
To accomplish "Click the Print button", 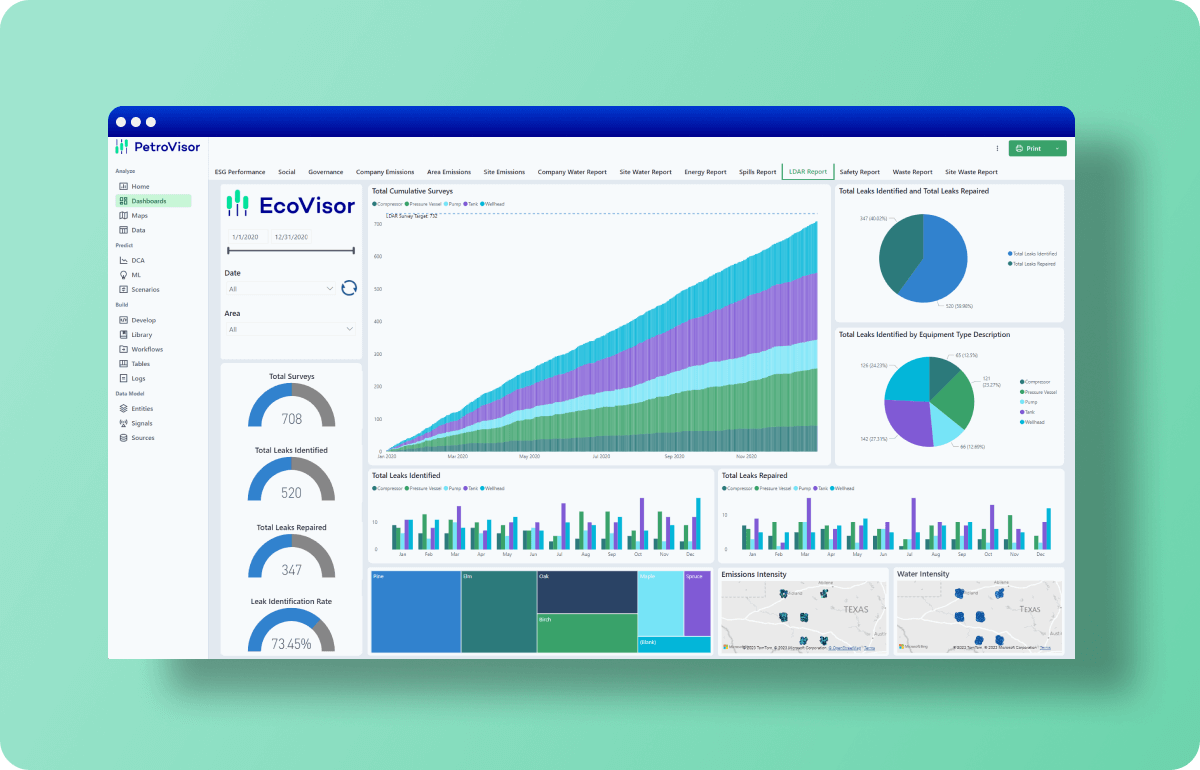I will click(x=1028, y=148).
